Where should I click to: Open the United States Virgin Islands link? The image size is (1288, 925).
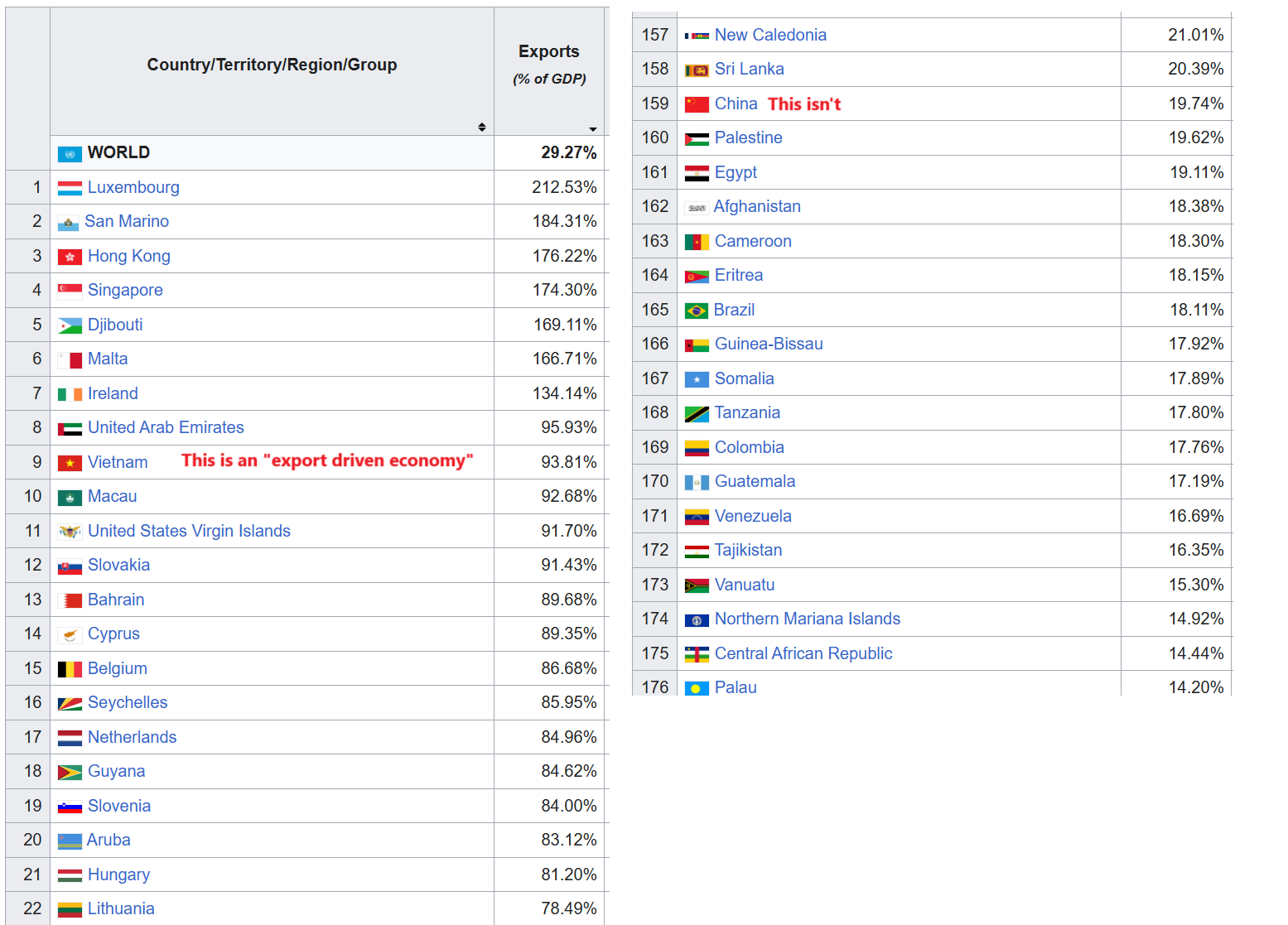click(x=189, y=531)
